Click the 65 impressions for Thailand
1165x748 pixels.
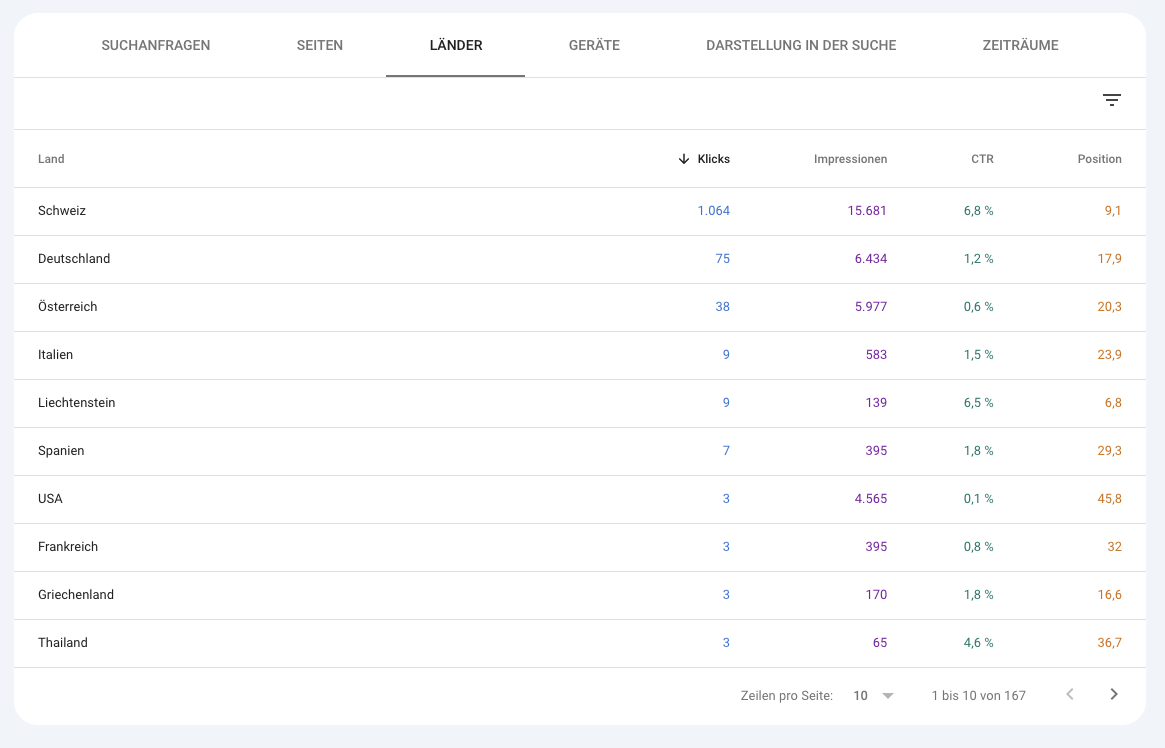(880, 643)
